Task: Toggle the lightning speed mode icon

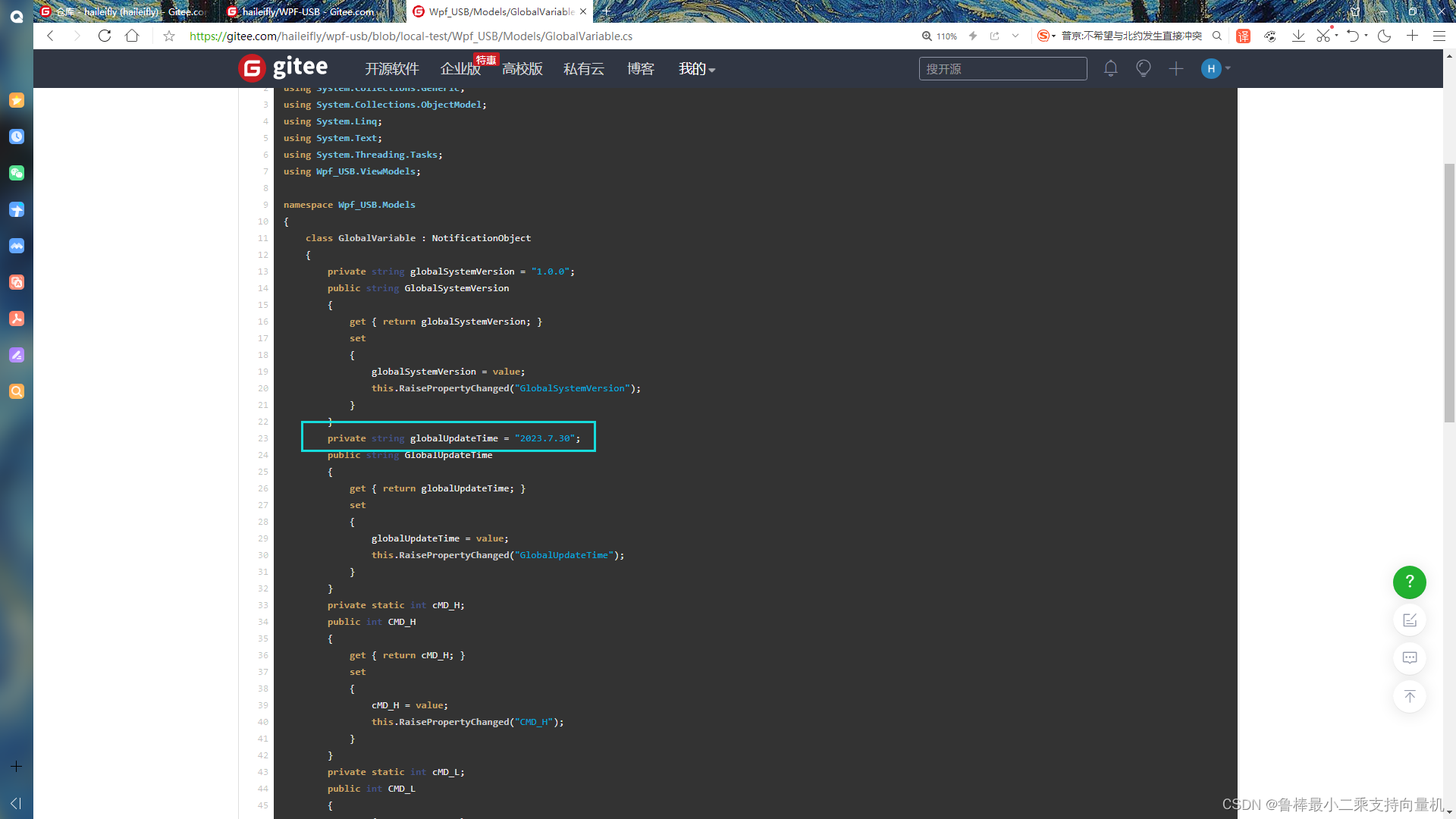Action: pyautogui.click(x=973, y=36)
